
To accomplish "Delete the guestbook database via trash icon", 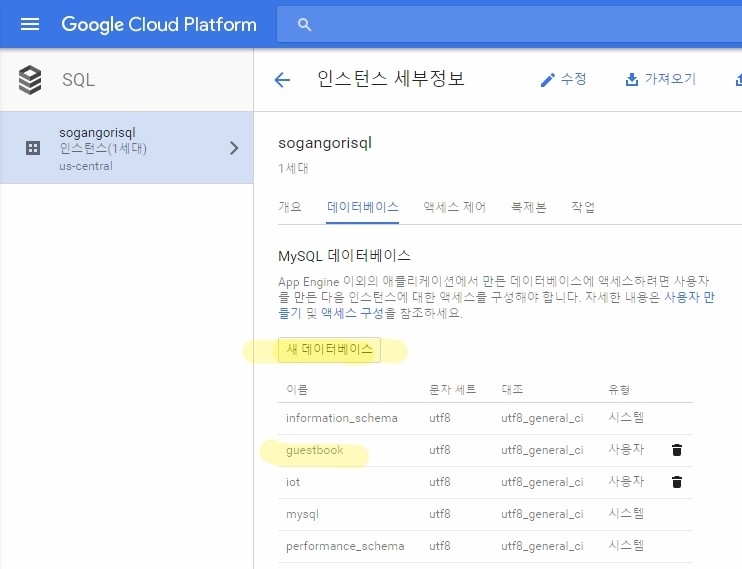I will click(677, 450).
